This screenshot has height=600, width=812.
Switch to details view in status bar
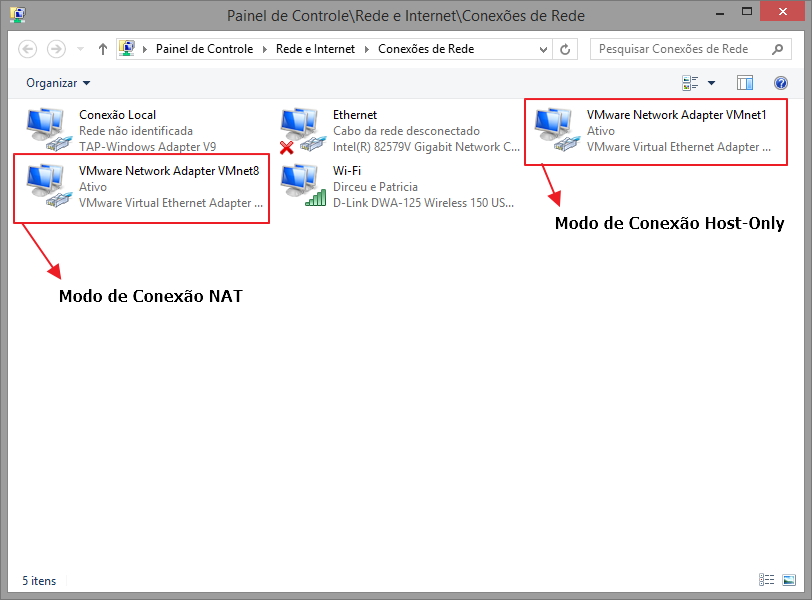tap(766, 580)
